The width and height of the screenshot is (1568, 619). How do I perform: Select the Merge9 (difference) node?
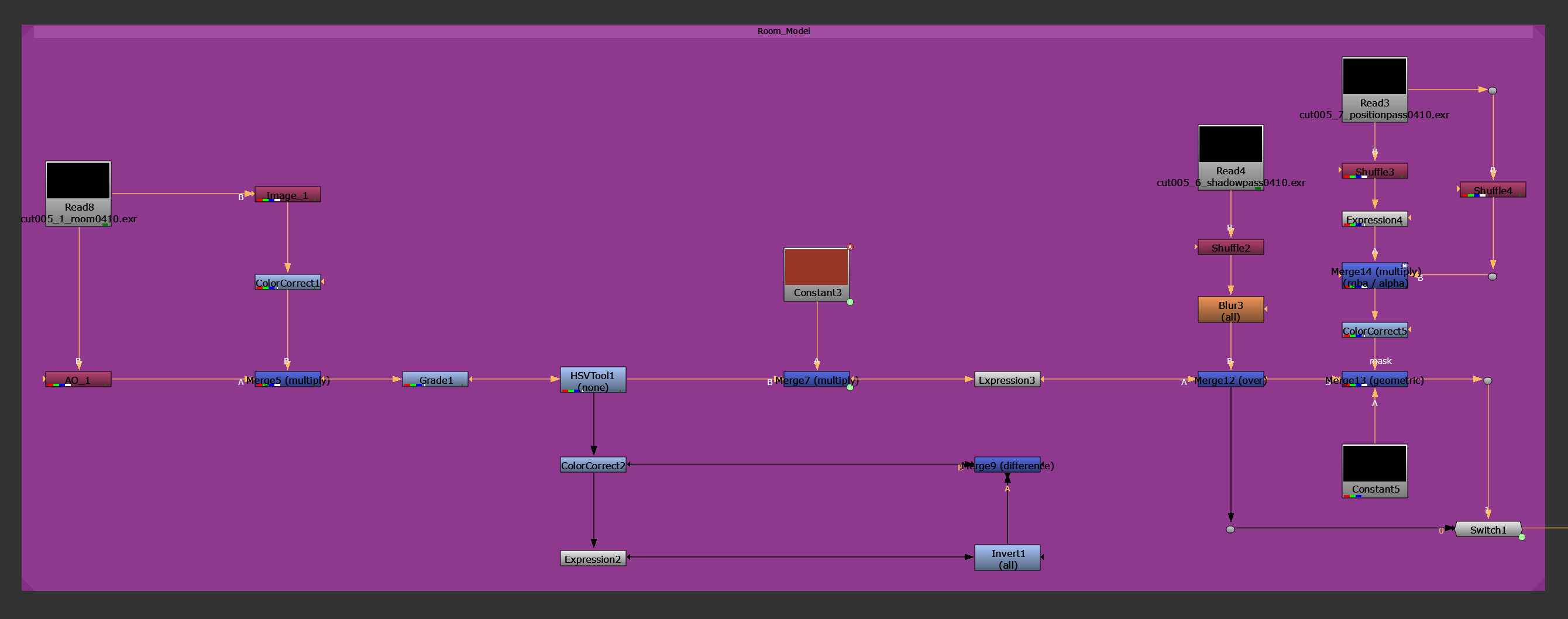coord(1007,465)
